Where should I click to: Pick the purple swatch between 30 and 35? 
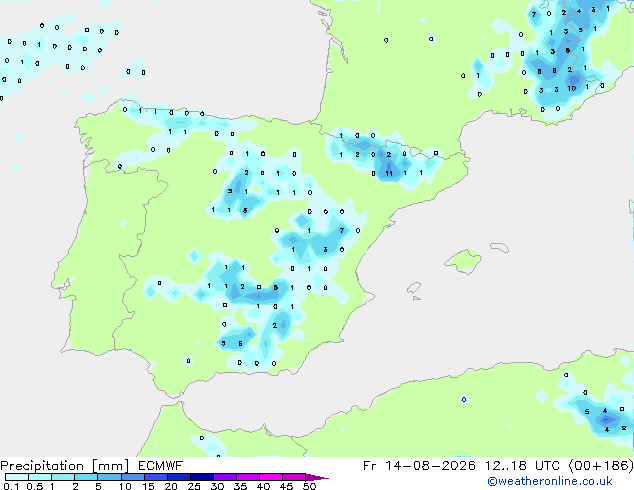tap(225, 477)
